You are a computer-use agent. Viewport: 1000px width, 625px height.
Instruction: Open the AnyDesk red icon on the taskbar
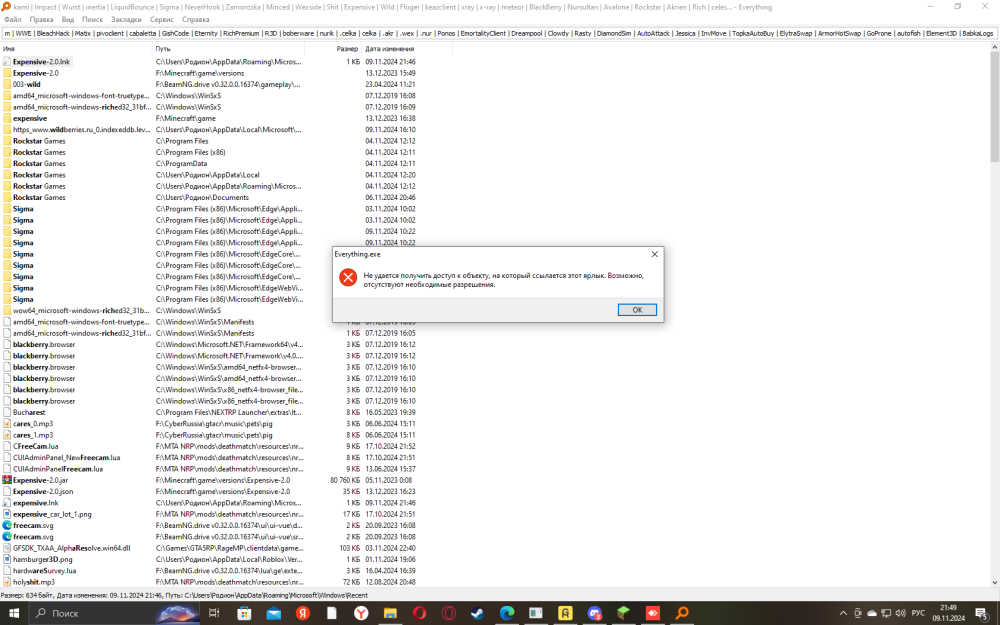653,613
